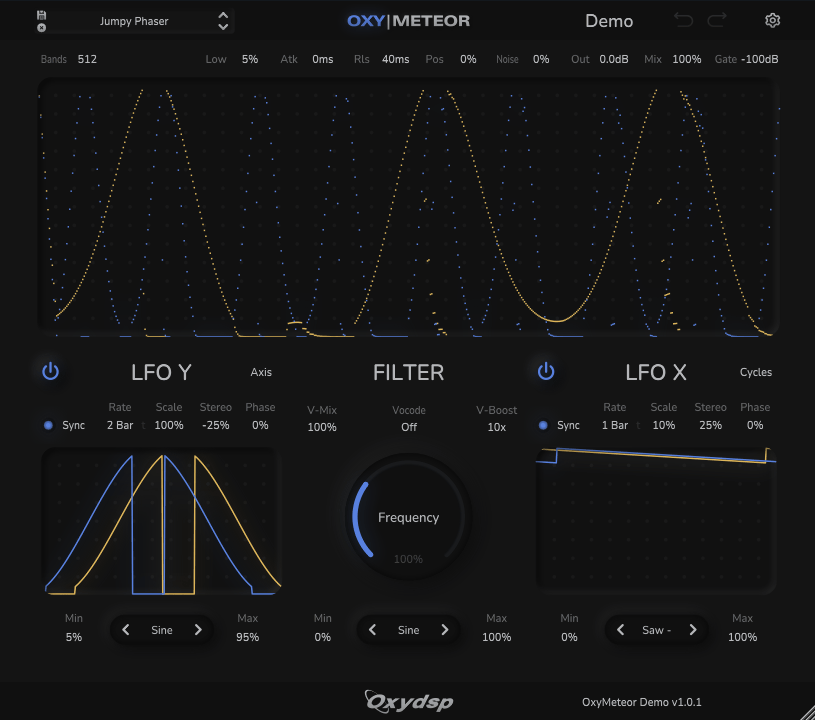Toggle the LFO Y Sync radio dot
The image size is (815, 720).
tap(48, 425)
